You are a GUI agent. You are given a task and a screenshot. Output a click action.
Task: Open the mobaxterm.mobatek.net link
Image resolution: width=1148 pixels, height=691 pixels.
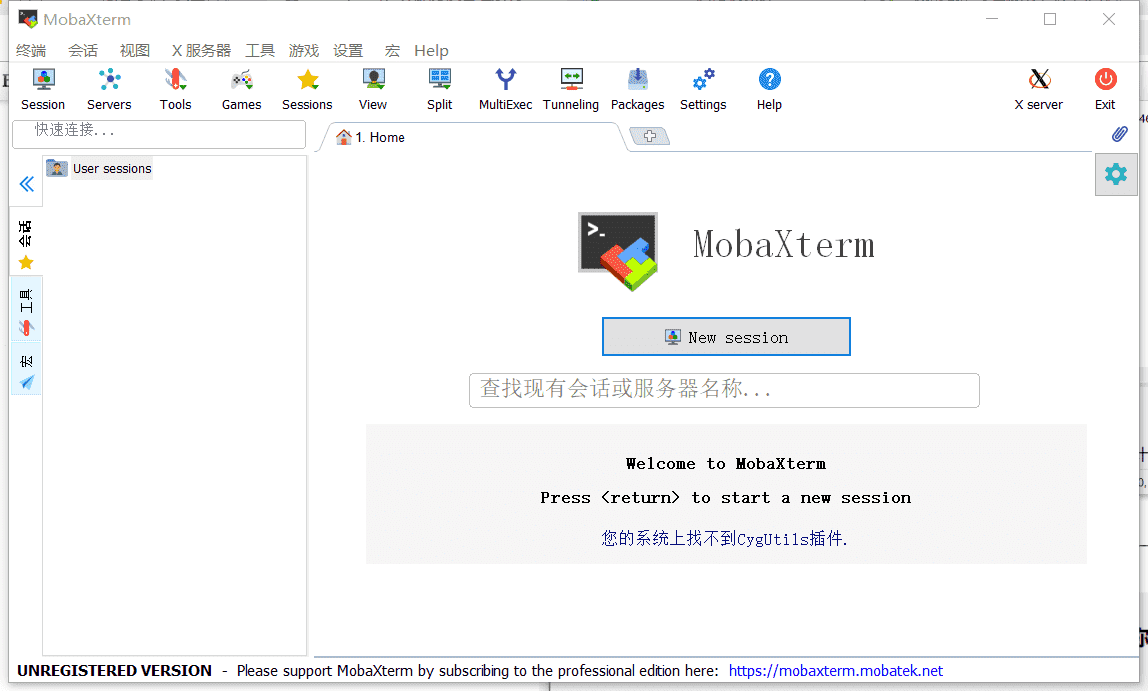point(835,671)
